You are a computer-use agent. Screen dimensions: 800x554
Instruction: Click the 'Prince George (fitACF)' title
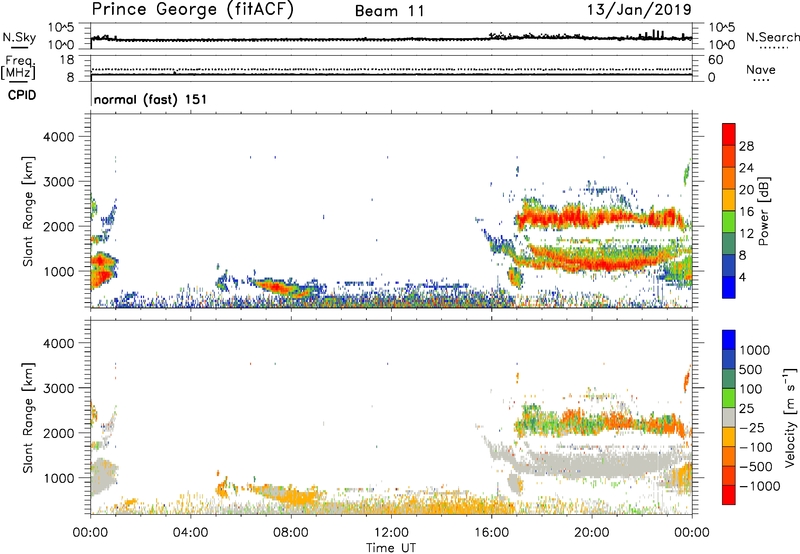[193, 10]
